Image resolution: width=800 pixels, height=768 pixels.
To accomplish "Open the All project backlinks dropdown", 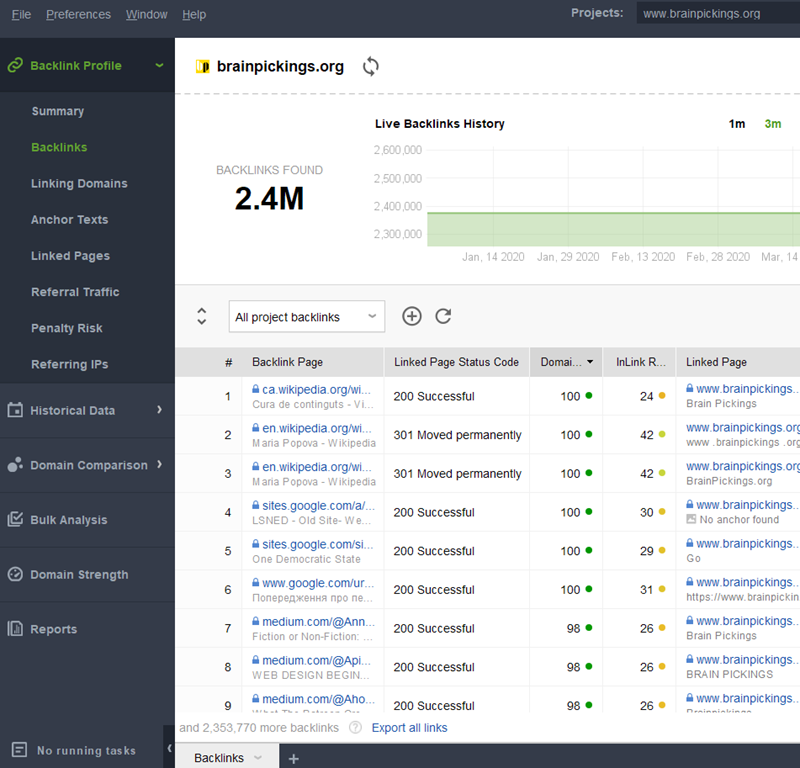I will coord(306,315).
